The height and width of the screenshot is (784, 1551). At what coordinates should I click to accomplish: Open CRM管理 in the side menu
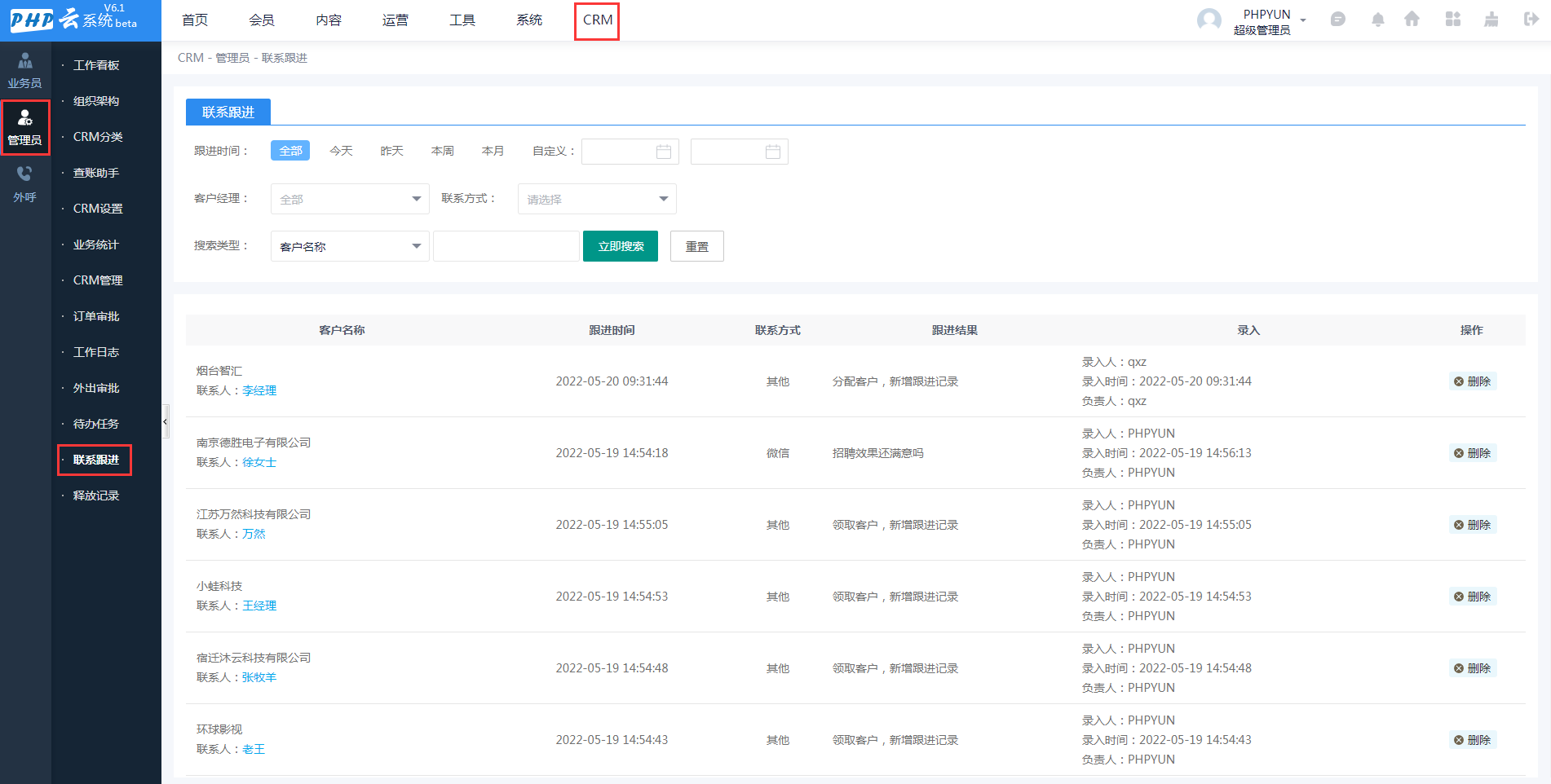[x=98, y=280]
